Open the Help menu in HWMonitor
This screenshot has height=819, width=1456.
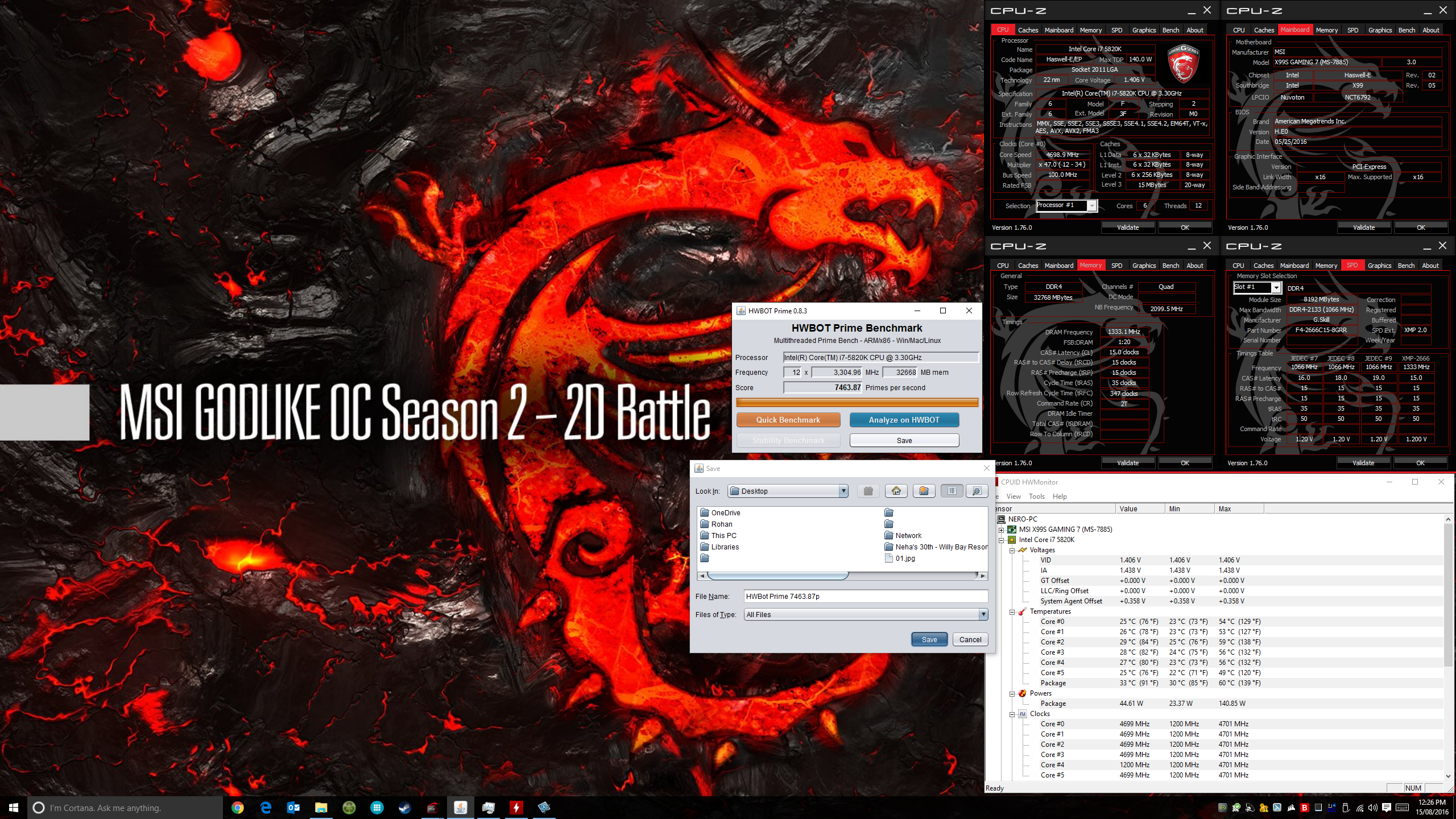coord(1060,496)
